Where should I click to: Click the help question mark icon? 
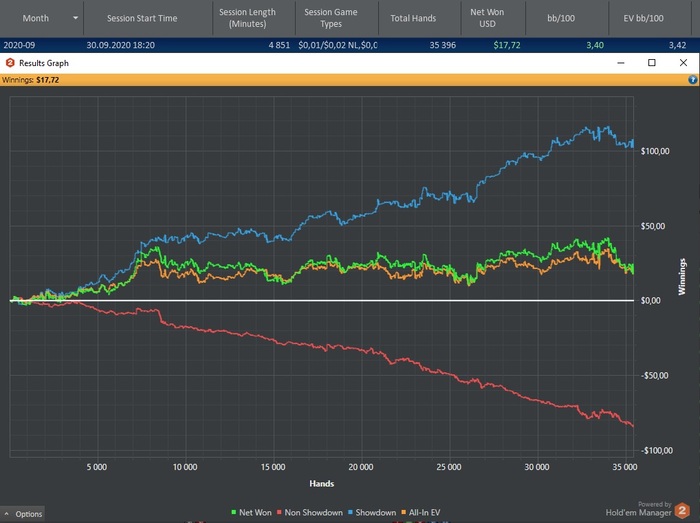(x=692, y=80)
